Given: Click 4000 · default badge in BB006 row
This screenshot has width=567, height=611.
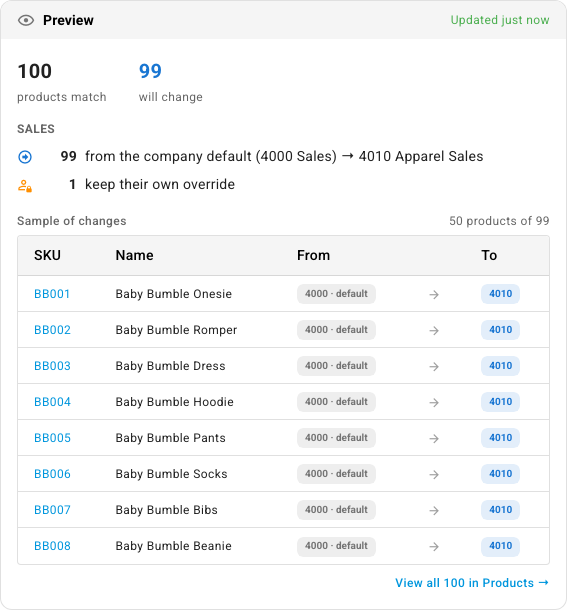Looking at the screenshot, I should (336, 474).
